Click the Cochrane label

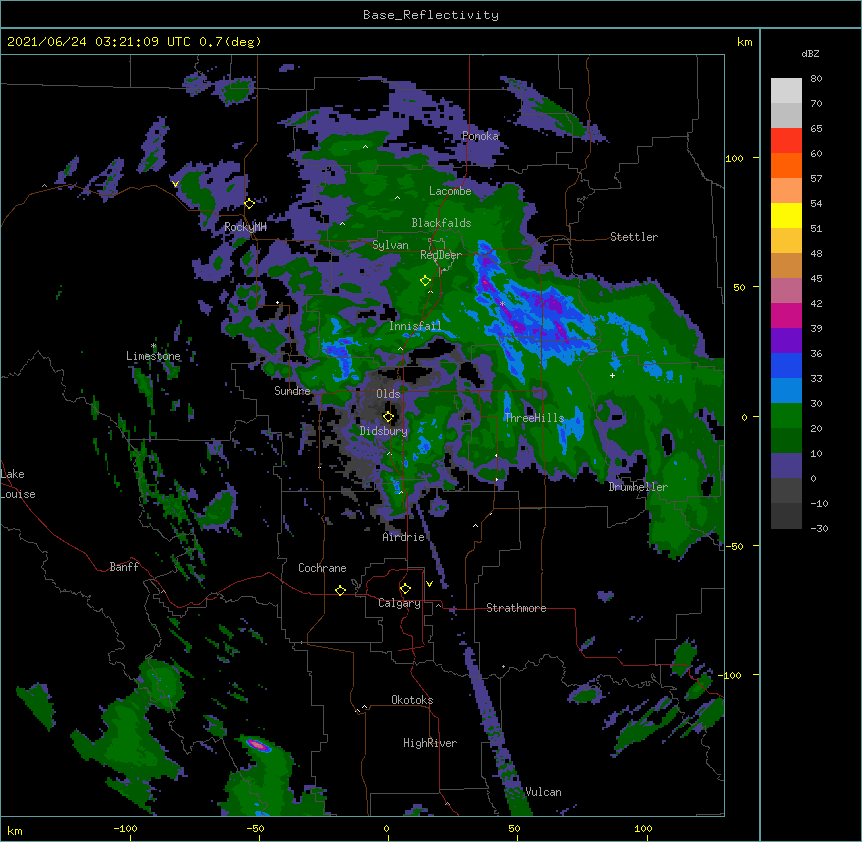tap(322, 568)
